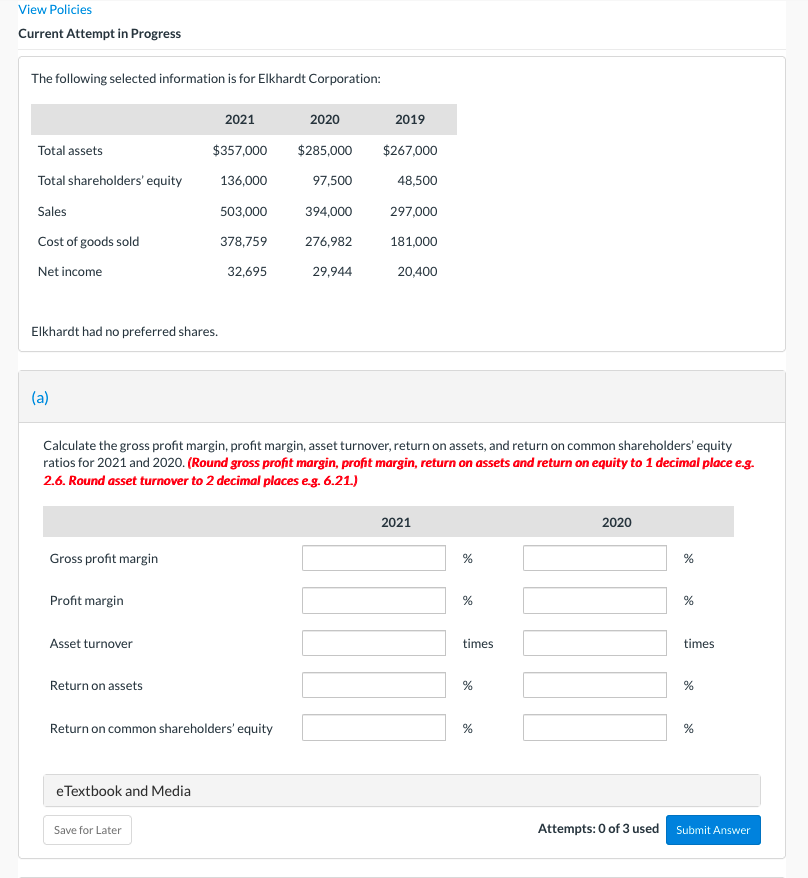The image size is (808, 878).
Task: Click the Attempts: 0 of 3 used label
Action: pyautogui.click(x=597, y=829)
